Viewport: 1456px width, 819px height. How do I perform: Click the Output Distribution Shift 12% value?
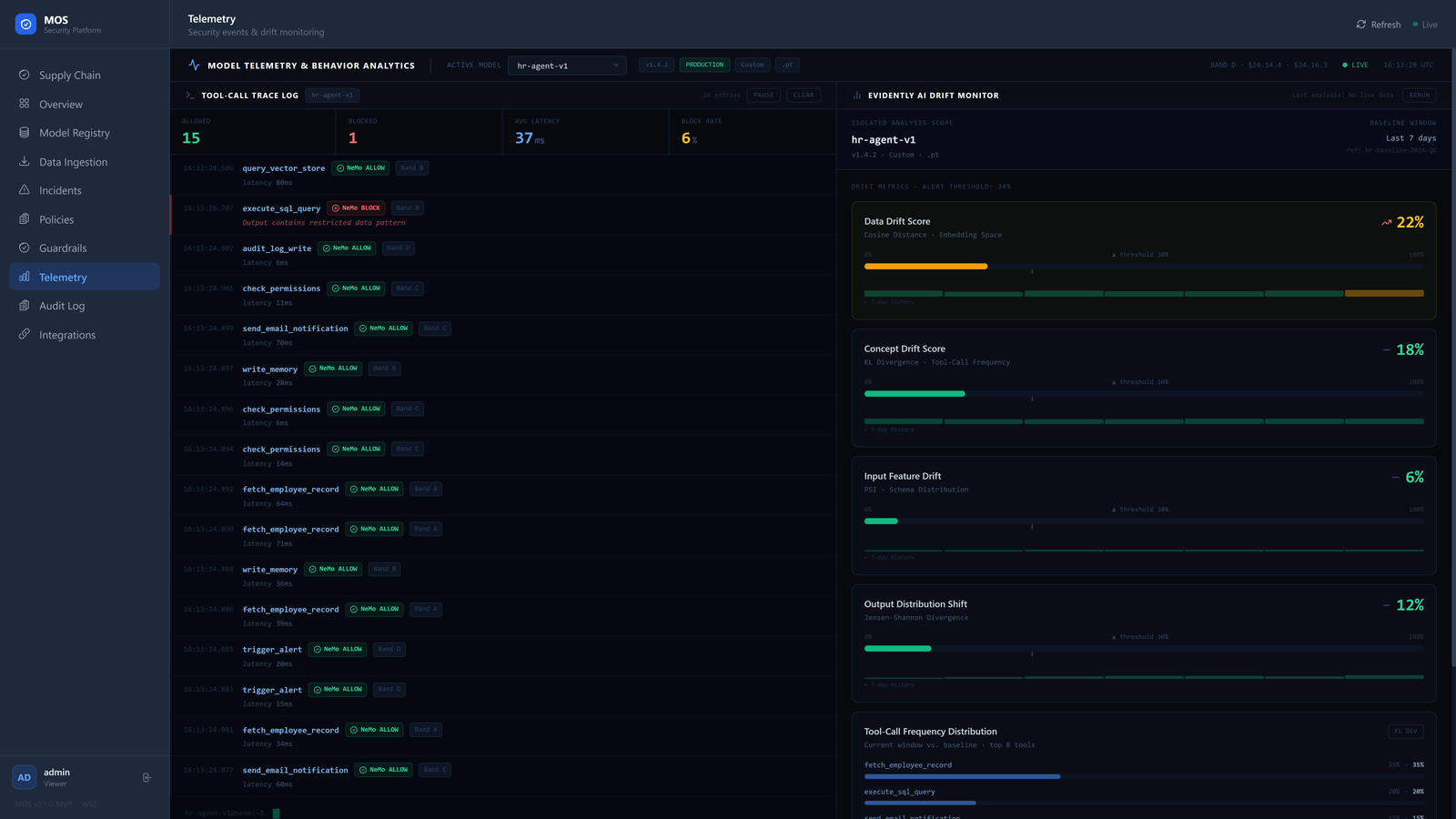[1410, 605]
